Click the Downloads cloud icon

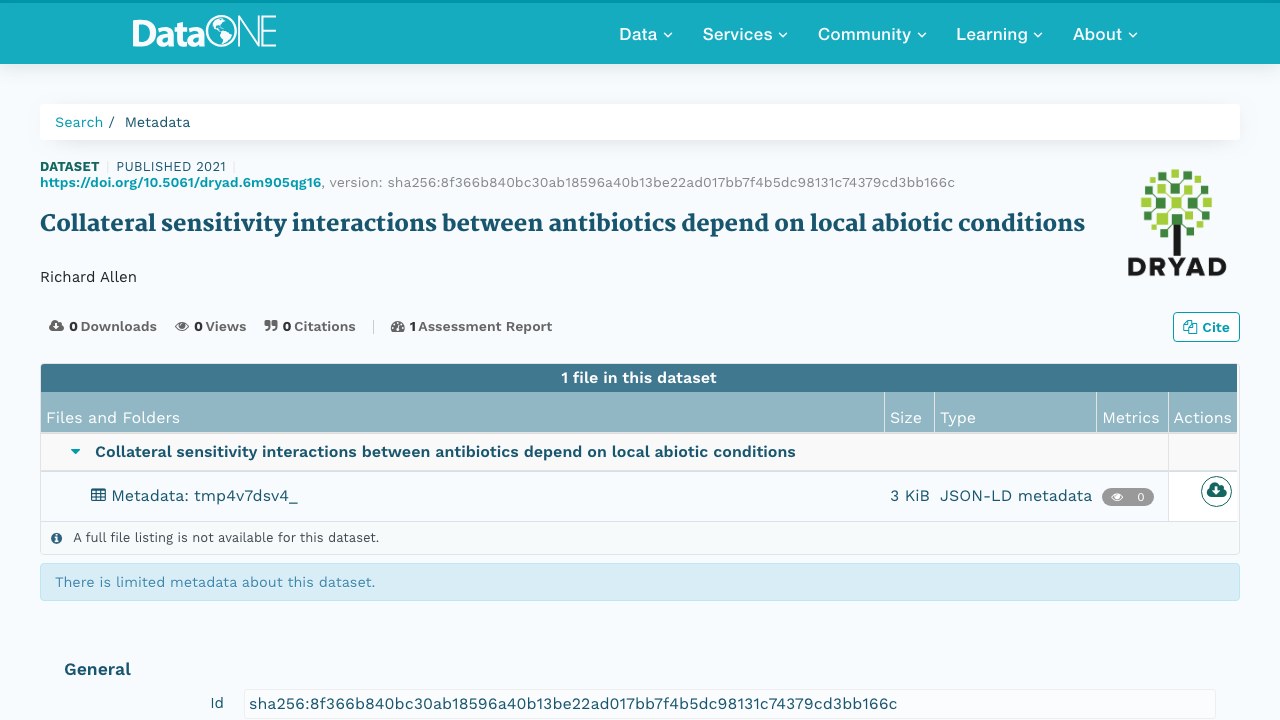pos(57,326)
